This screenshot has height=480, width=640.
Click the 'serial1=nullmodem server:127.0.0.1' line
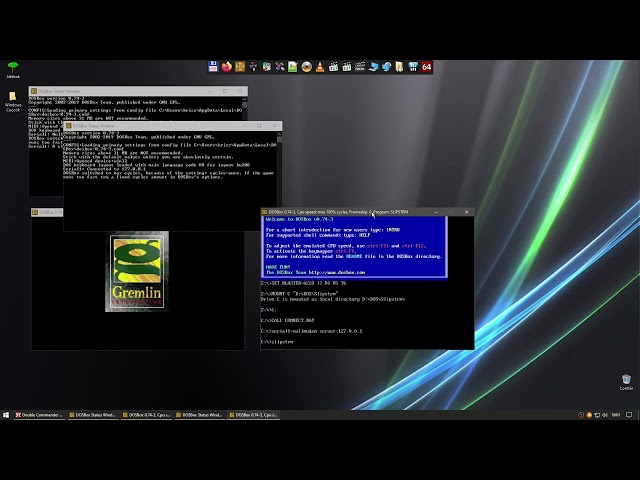311,331
